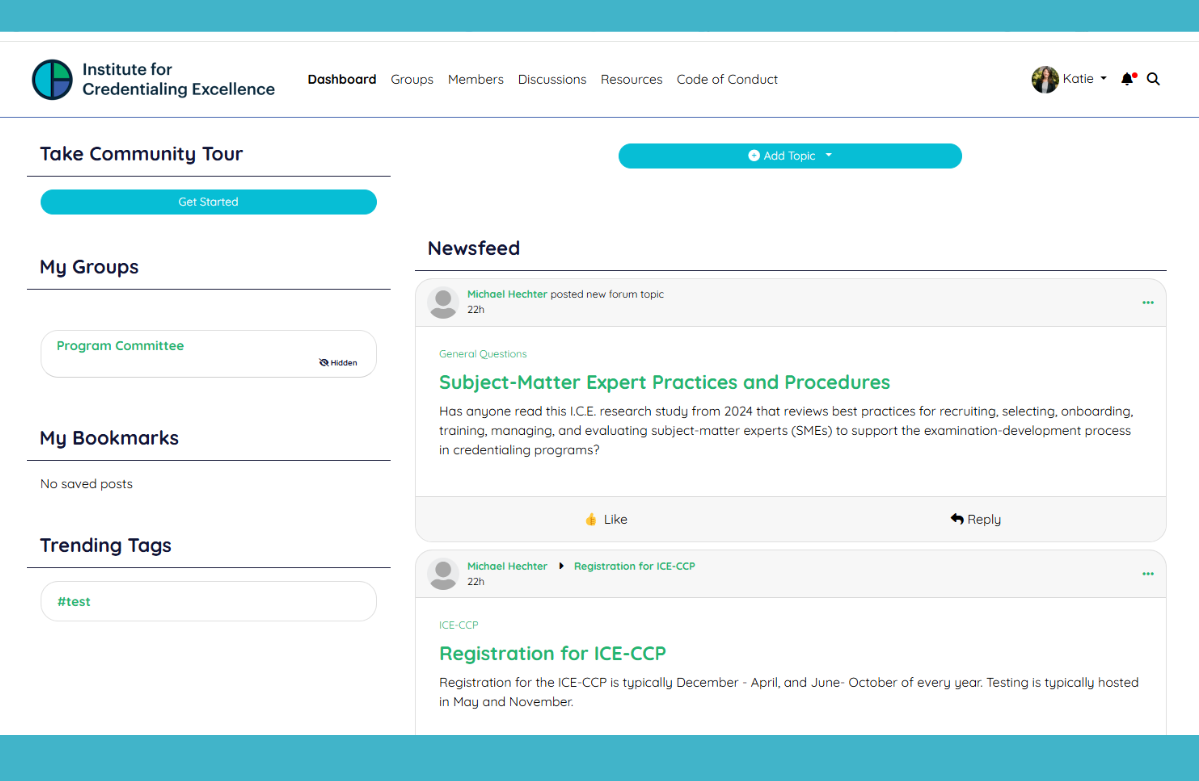Go to the Groups page
1199x781 pixels.
pos(411,80)
